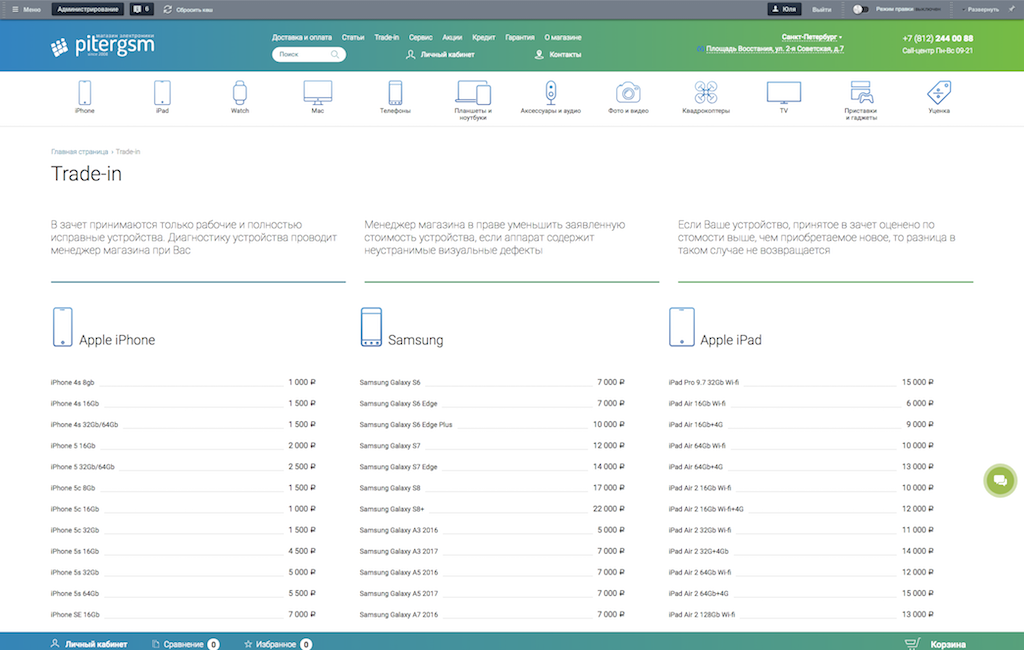Open the TV category icon

[x=784, y=93]
